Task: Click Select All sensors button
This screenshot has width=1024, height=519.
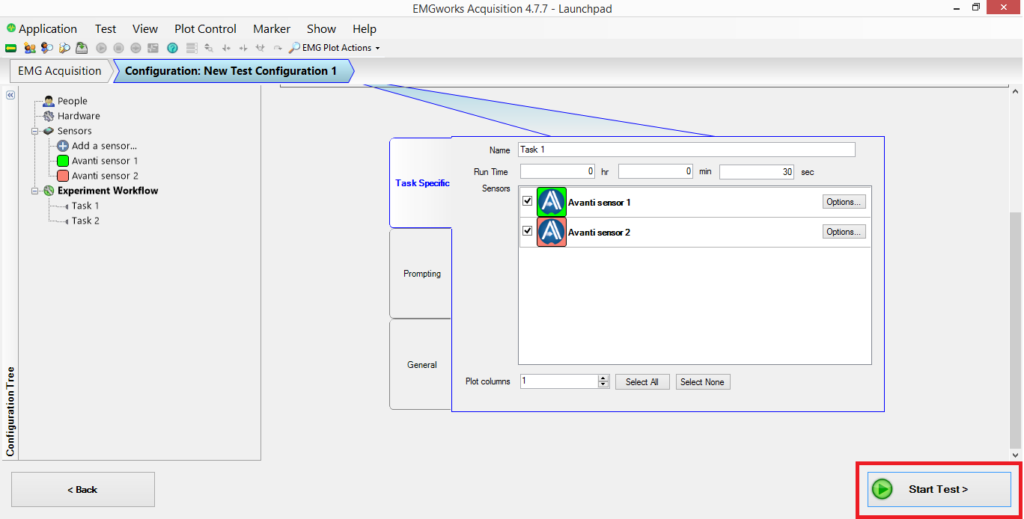Action: coord(642,382)
